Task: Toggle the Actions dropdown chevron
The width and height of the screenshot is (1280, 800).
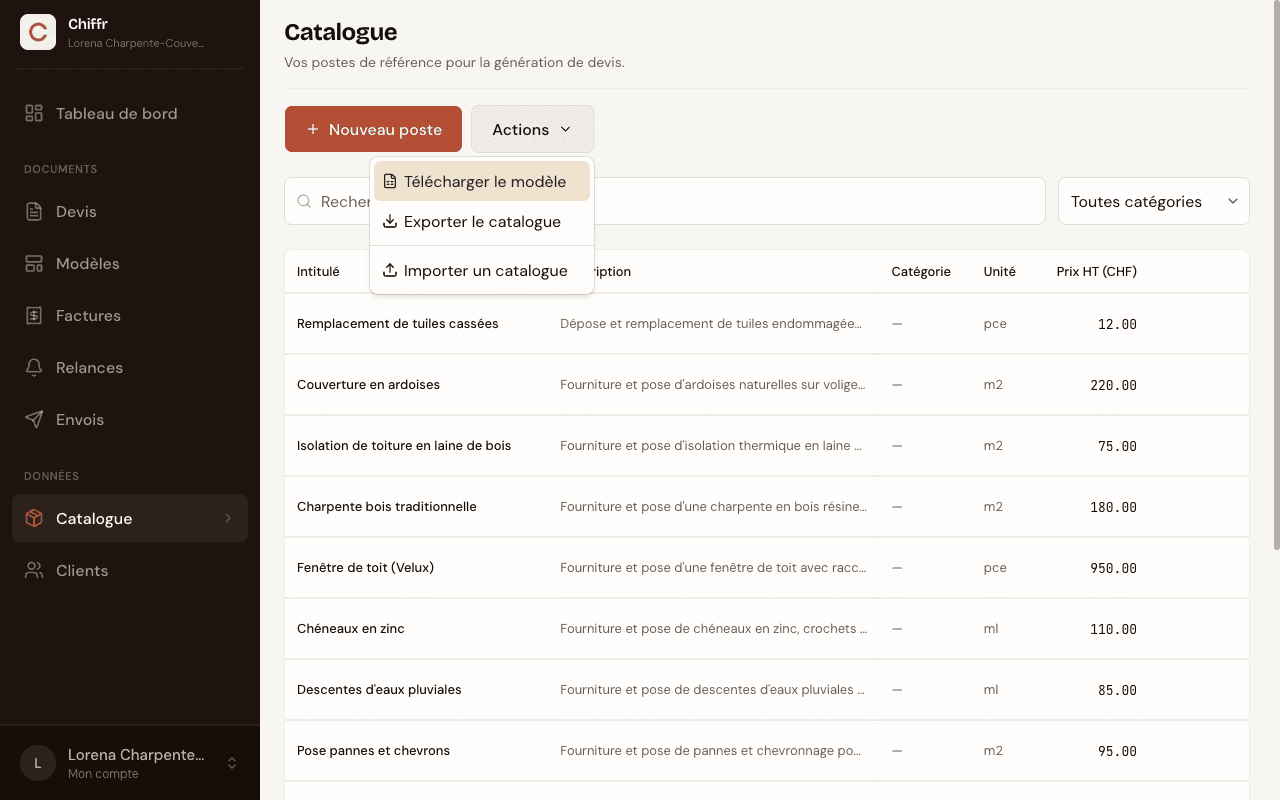Action: coord(565,129)
